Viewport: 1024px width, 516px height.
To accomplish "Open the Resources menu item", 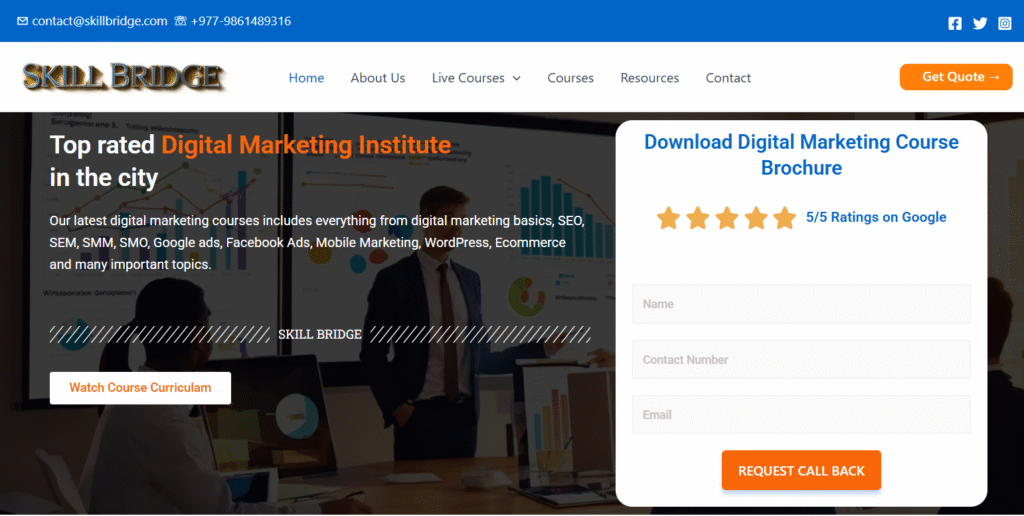I will 649,78.
